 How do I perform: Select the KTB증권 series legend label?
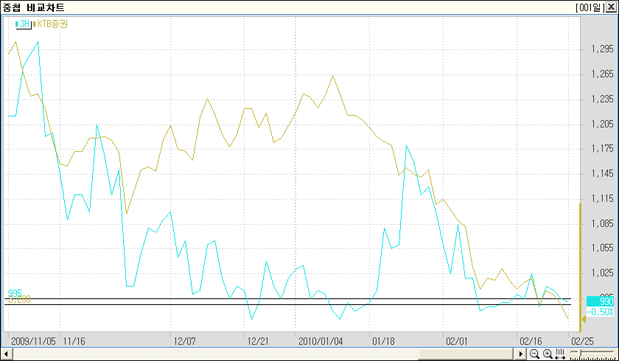[x=52, y=24]
